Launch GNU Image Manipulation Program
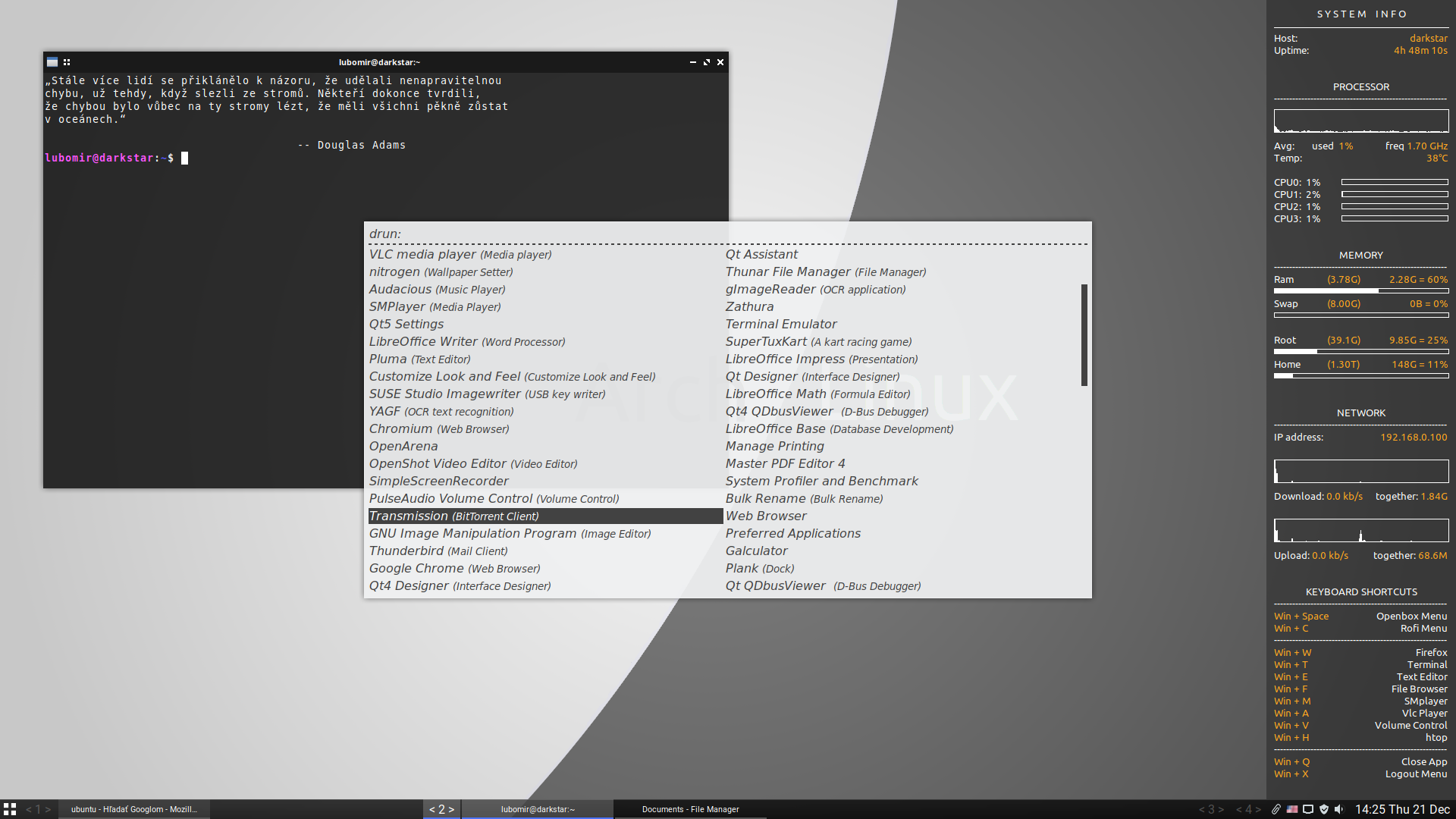This screenshot has height=819, width=1456. tap(545, 534)
